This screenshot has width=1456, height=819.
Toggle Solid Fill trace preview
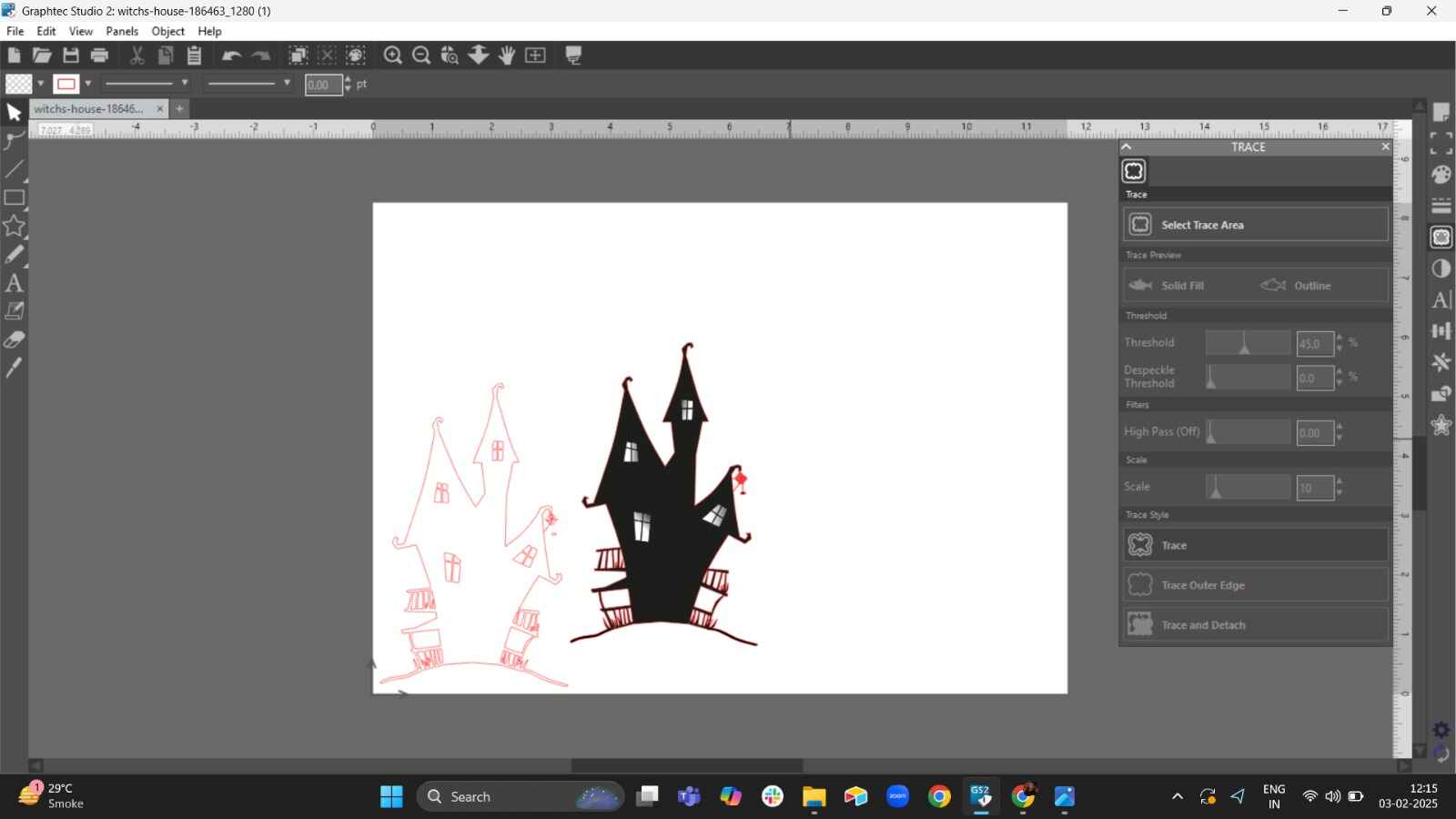point(1168,285)
